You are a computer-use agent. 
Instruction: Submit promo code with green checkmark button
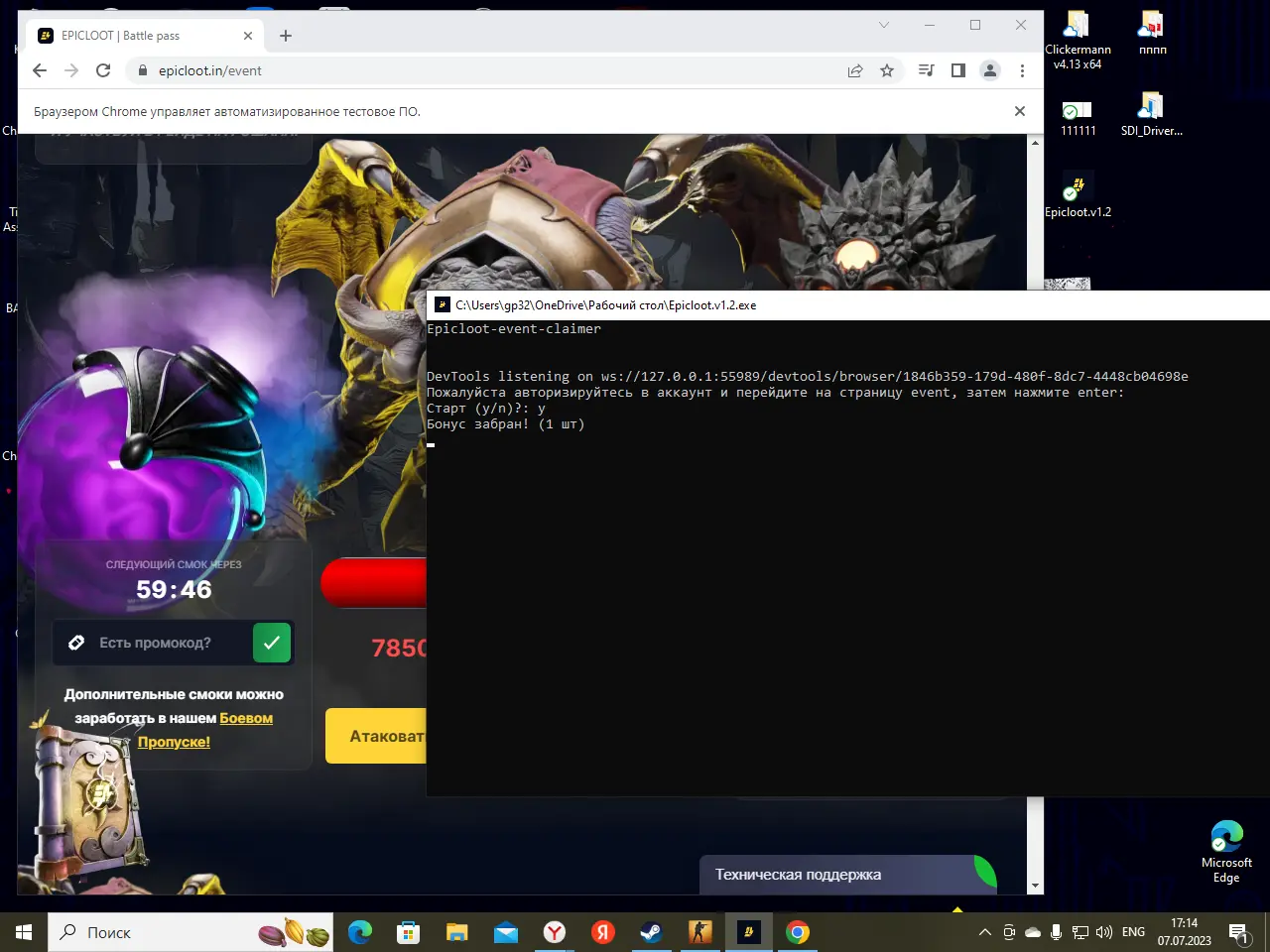tap(272, 643)
